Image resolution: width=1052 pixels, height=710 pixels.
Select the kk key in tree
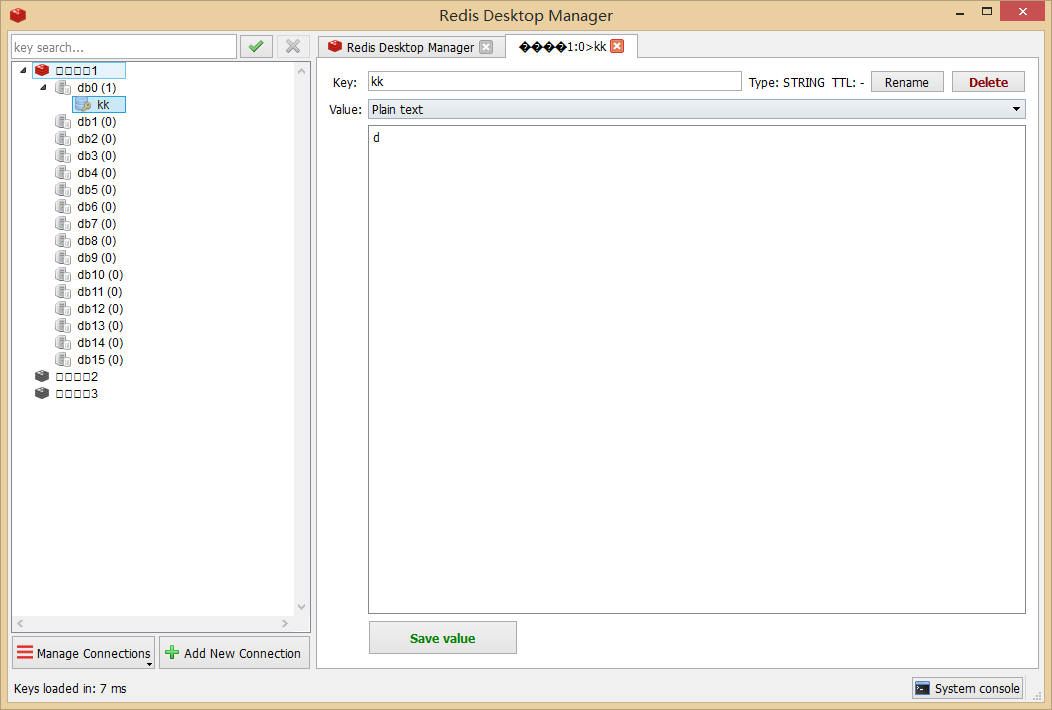pos(103,105)
